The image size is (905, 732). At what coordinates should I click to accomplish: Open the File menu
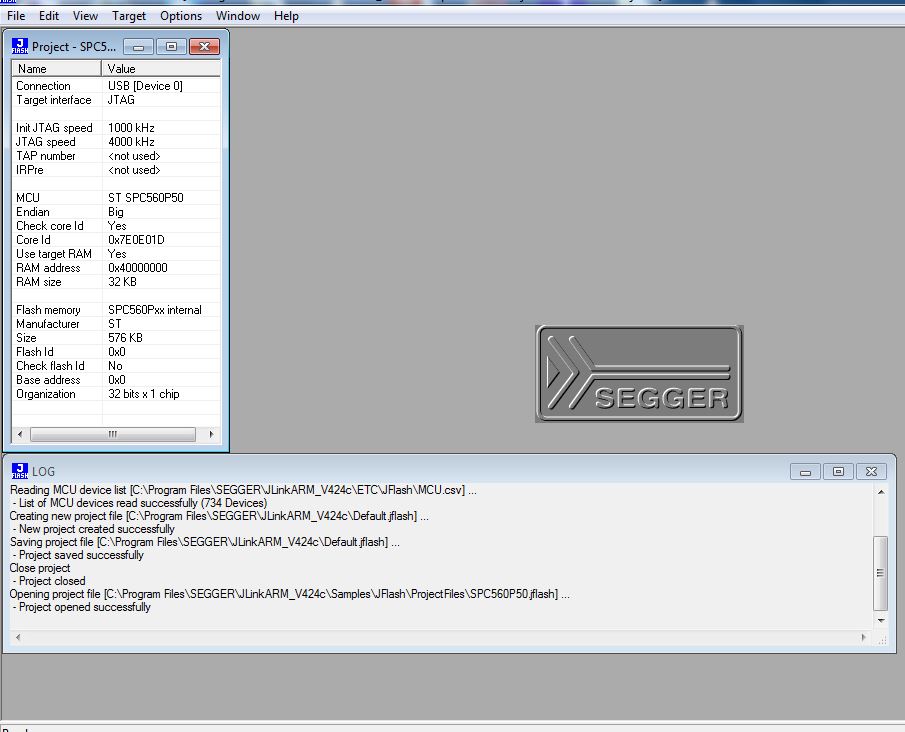click(16, 16)
